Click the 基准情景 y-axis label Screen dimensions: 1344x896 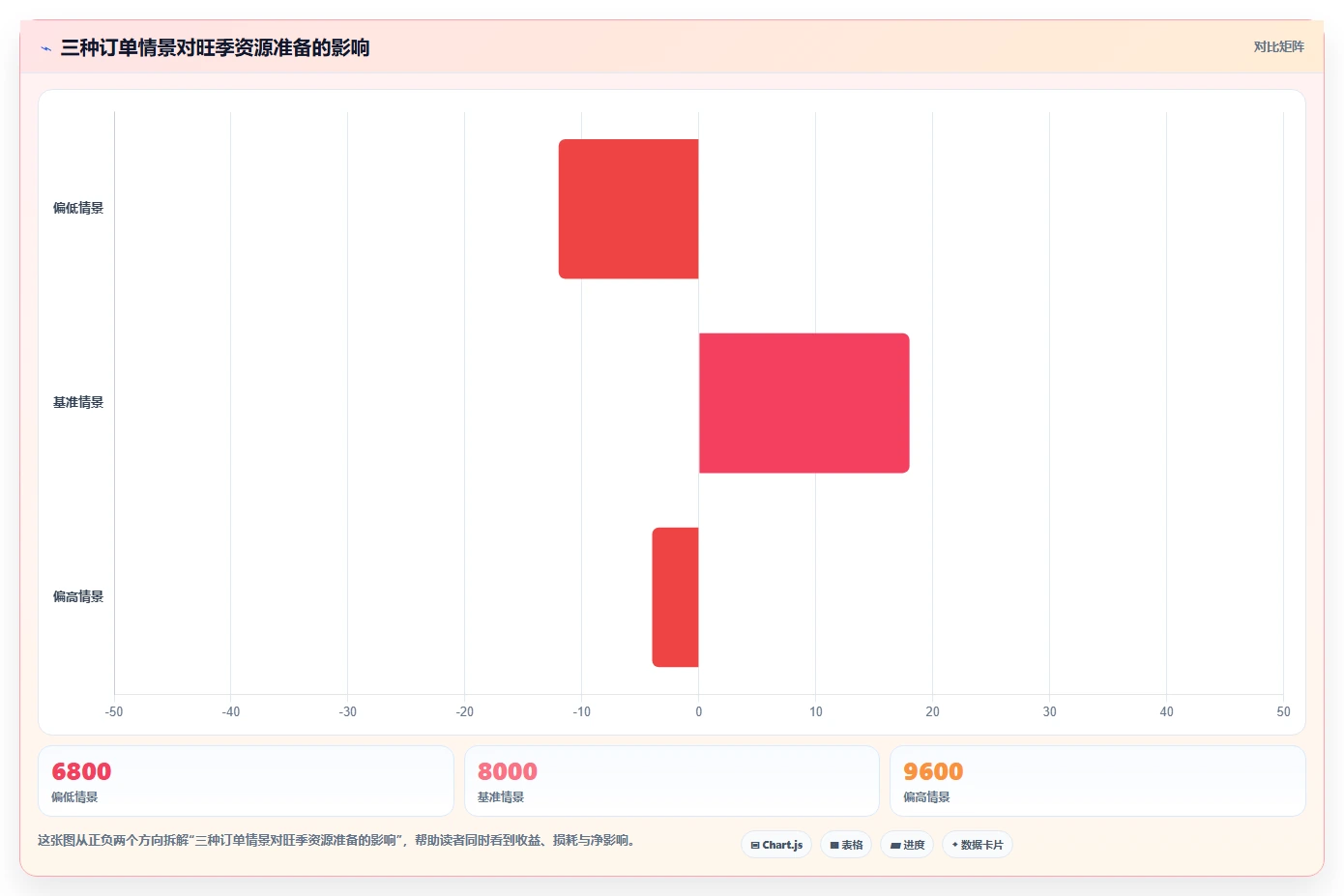tap(78, 402)
